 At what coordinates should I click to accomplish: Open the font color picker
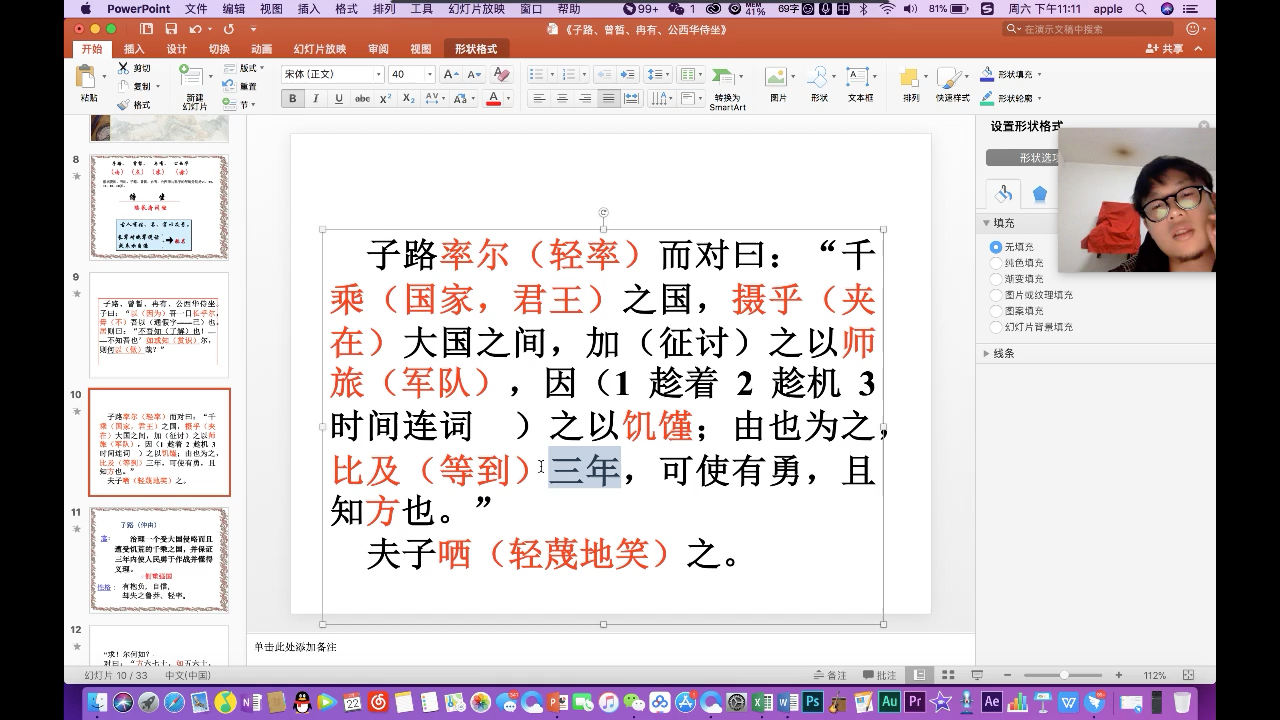[x=505, y=98]
